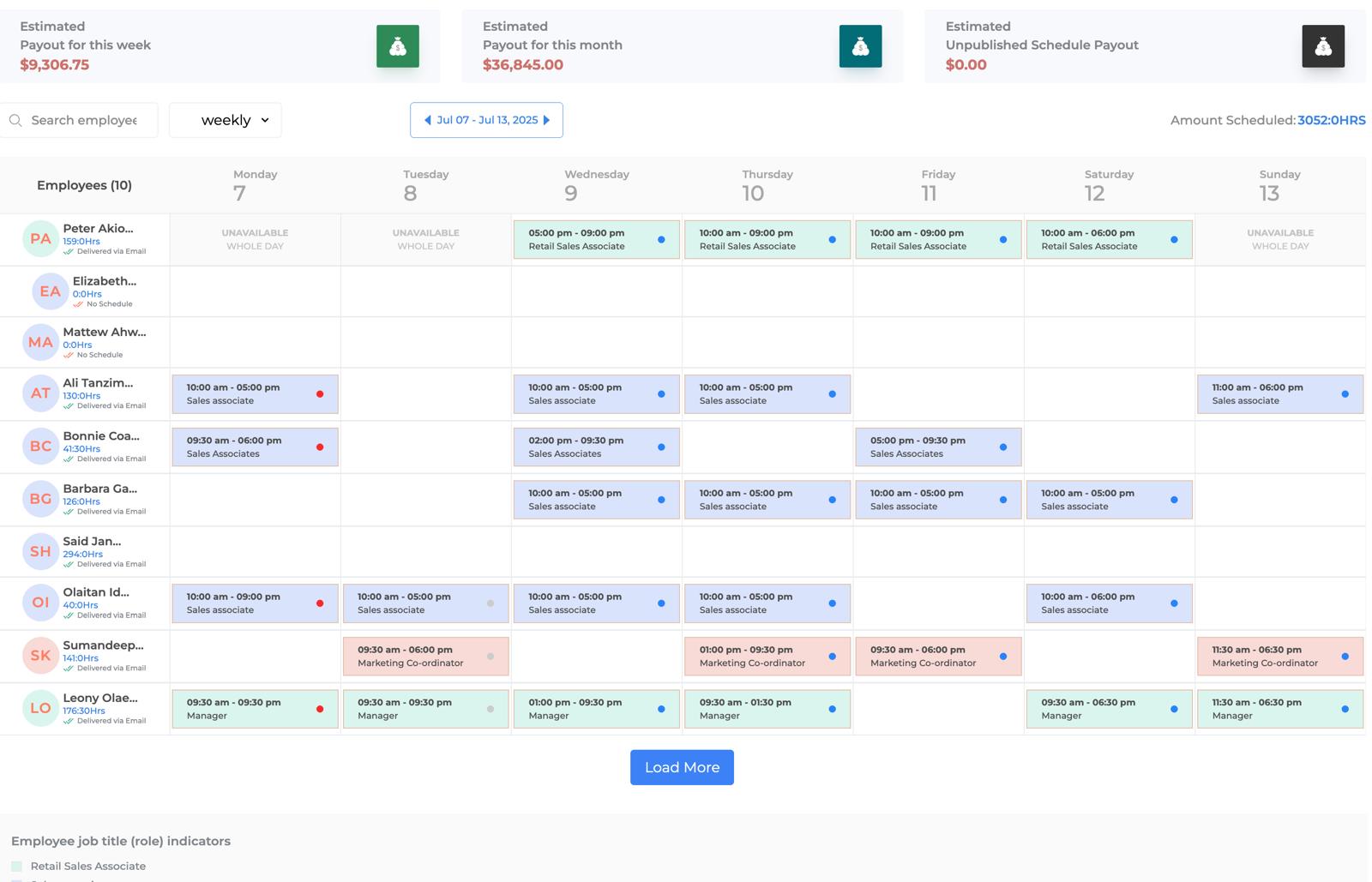This screenshot has height=882, width=1372.
Task: Open the Jul 07 - Jul 13 date range picker
Action: (x=486, y=120)
